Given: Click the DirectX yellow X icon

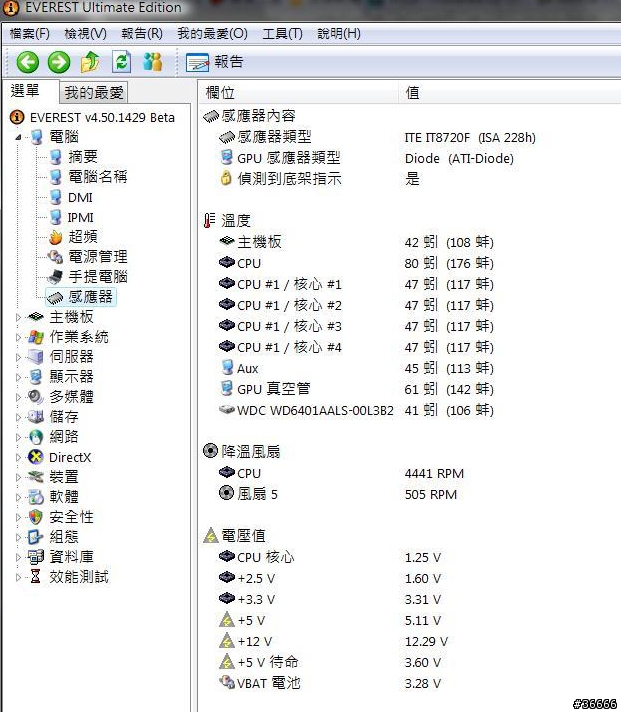Looking at the screenshot, I should point(35,457).
